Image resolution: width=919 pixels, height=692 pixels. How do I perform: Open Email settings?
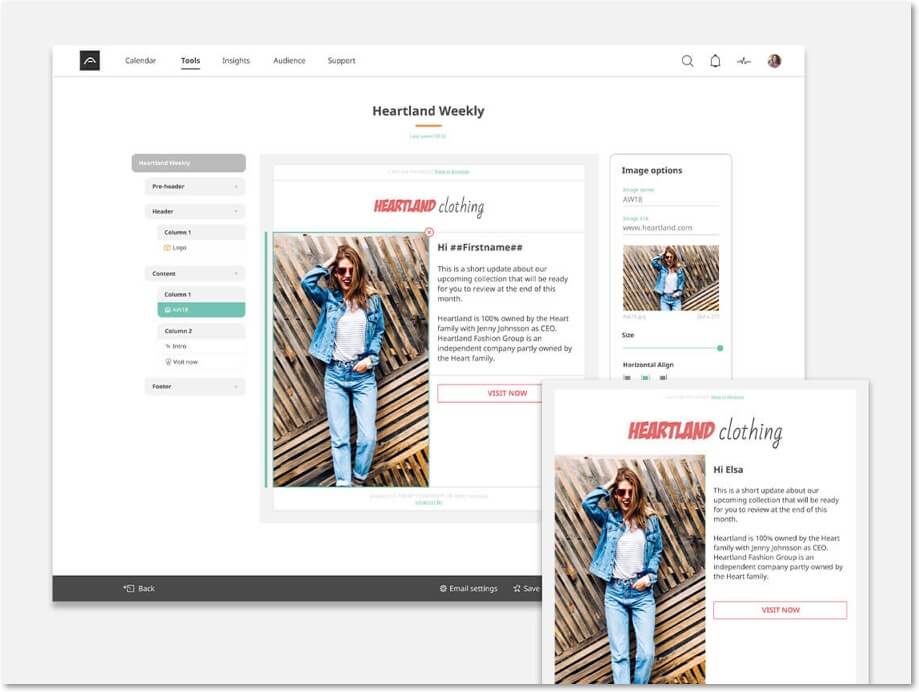[x=469, y=588]
